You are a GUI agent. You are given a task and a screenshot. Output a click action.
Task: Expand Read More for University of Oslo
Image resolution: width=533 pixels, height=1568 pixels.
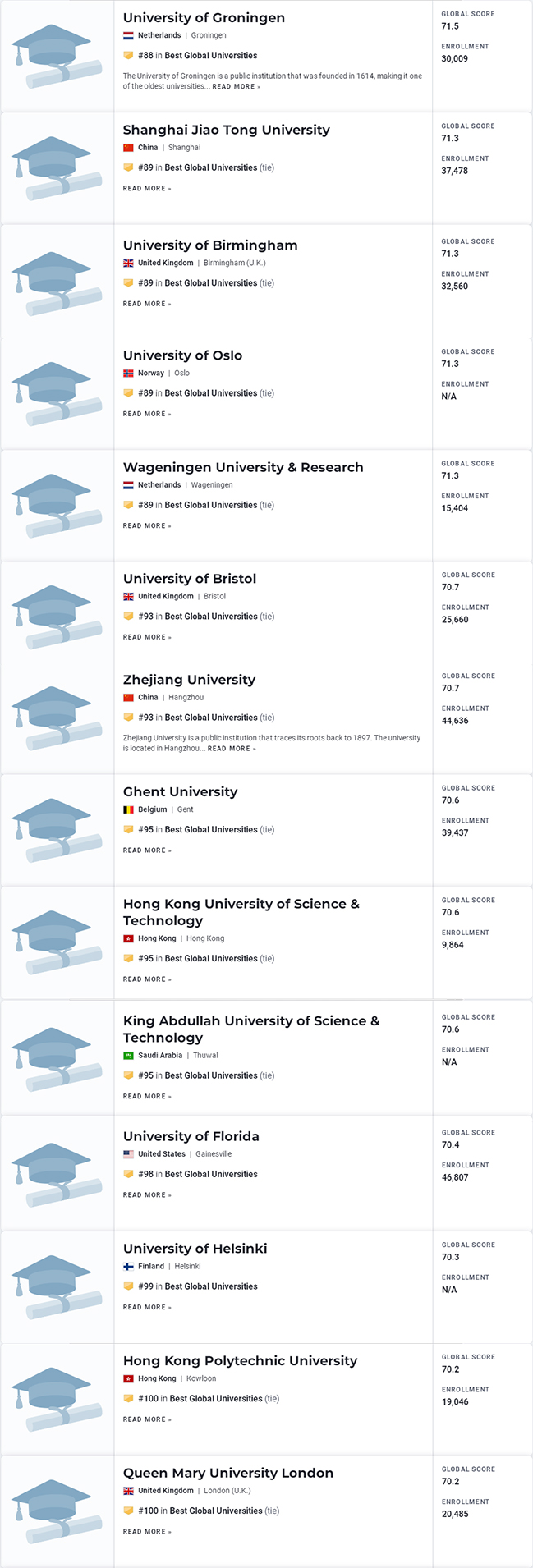147,415
